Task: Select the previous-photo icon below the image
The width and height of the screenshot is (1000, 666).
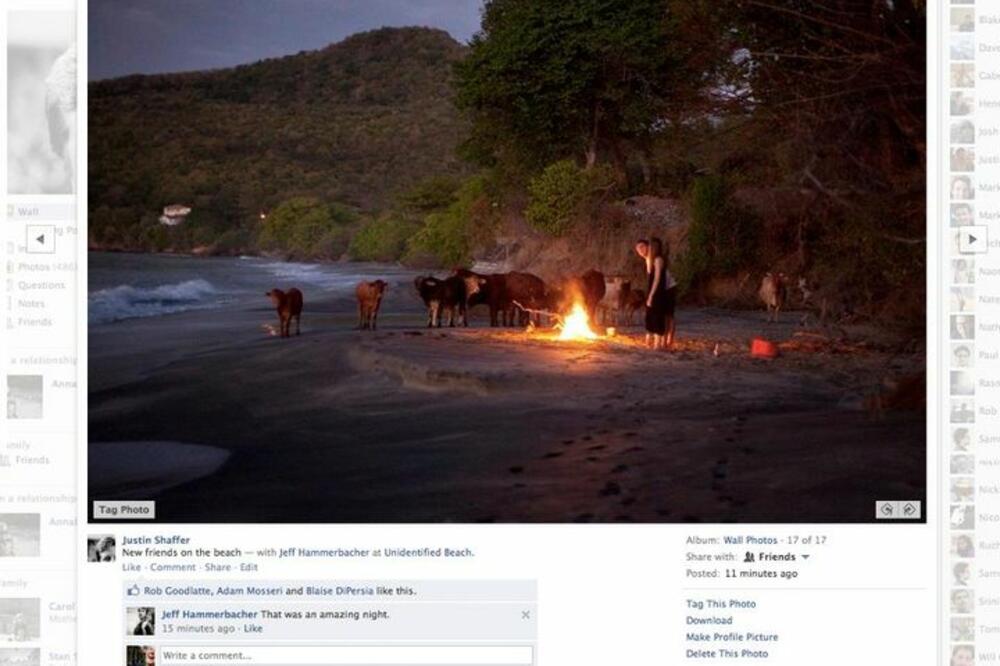Action: click(x=887, y=509)
